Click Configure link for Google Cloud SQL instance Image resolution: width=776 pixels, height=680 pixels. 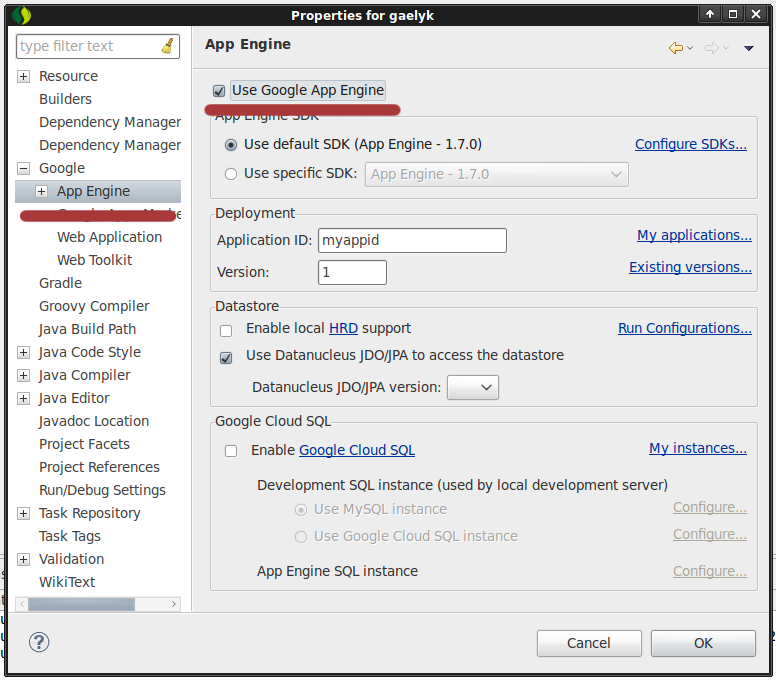tap(710, 534)
